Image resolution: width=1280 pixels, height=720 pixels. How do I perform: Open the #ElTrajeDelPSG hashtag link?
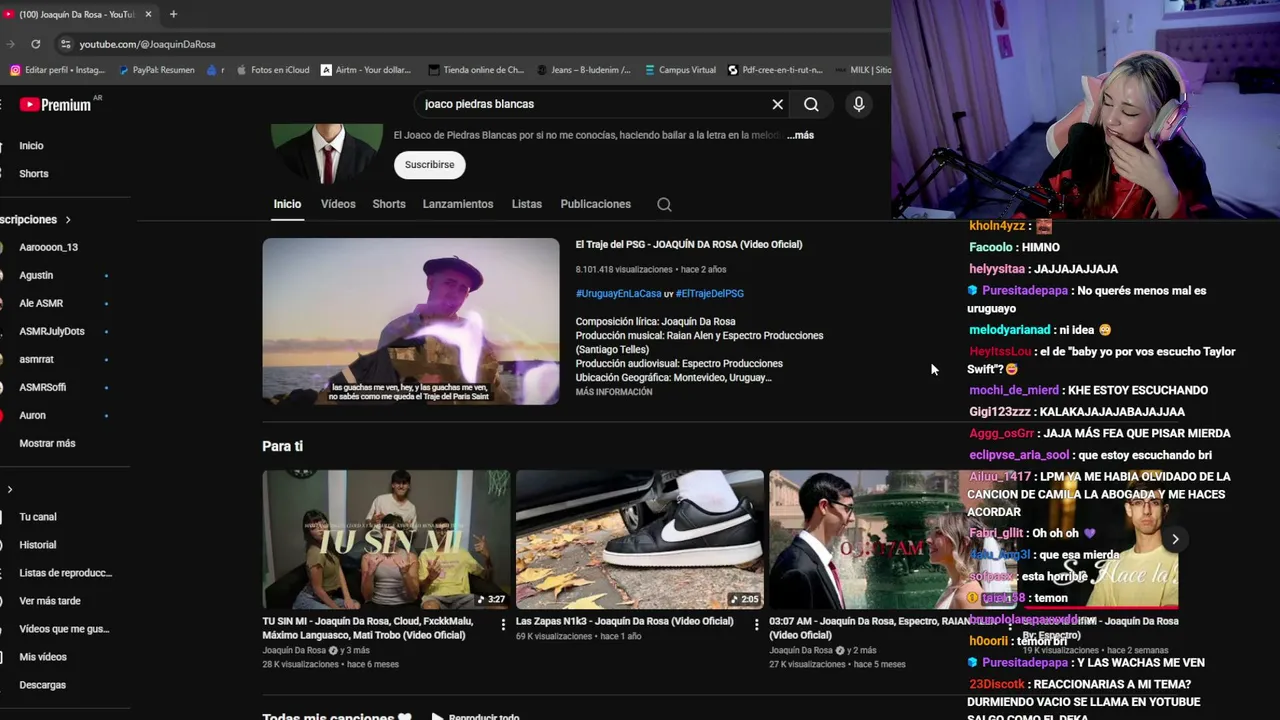[x=710, y=293]
